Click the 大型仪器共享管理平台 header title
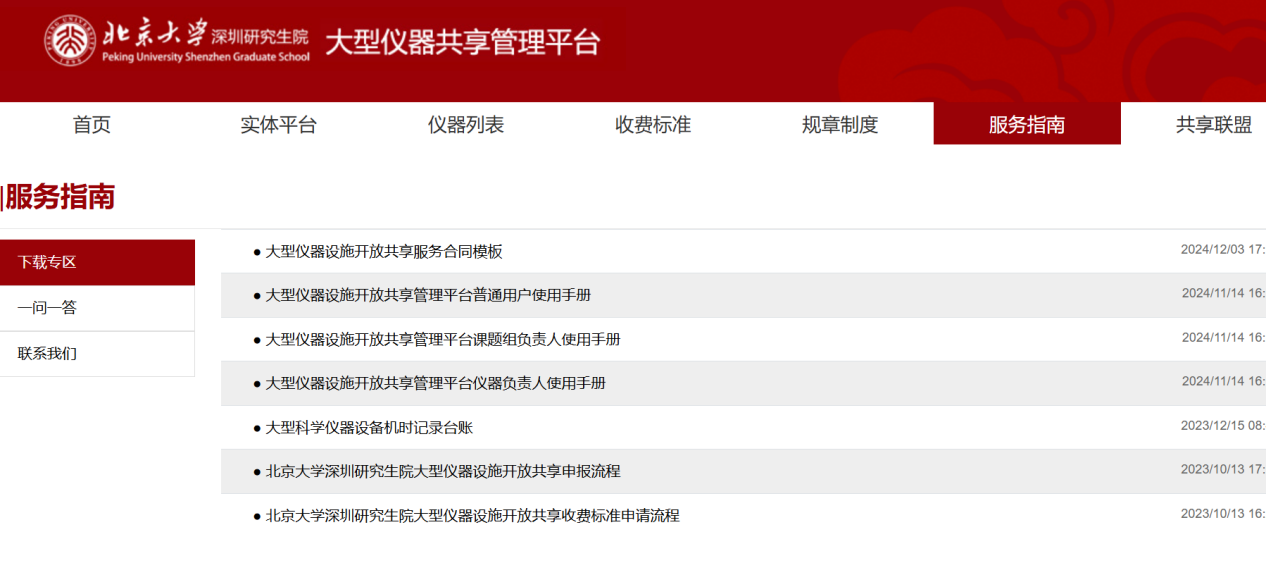The width and height of the screenshot is (1271, 568). pyautogui.click(x=462, y=42)
